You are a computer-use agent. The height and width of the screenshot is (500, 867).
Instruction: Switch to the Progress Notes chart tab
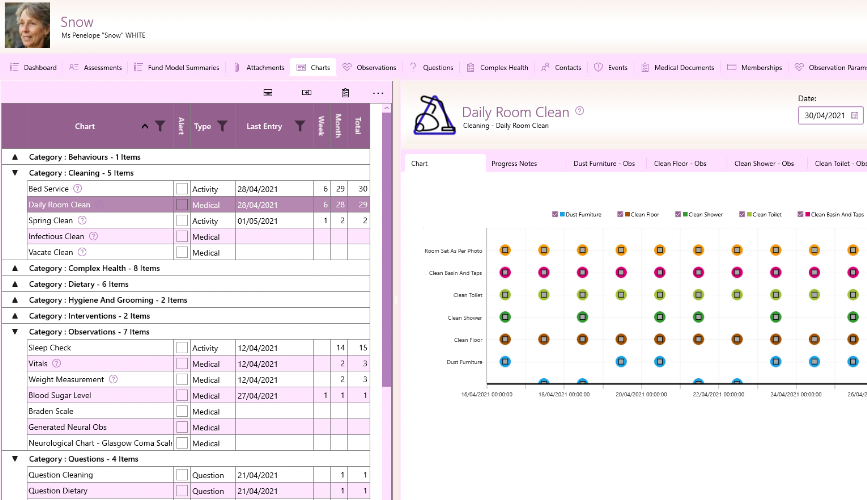(x=514, y=164)
